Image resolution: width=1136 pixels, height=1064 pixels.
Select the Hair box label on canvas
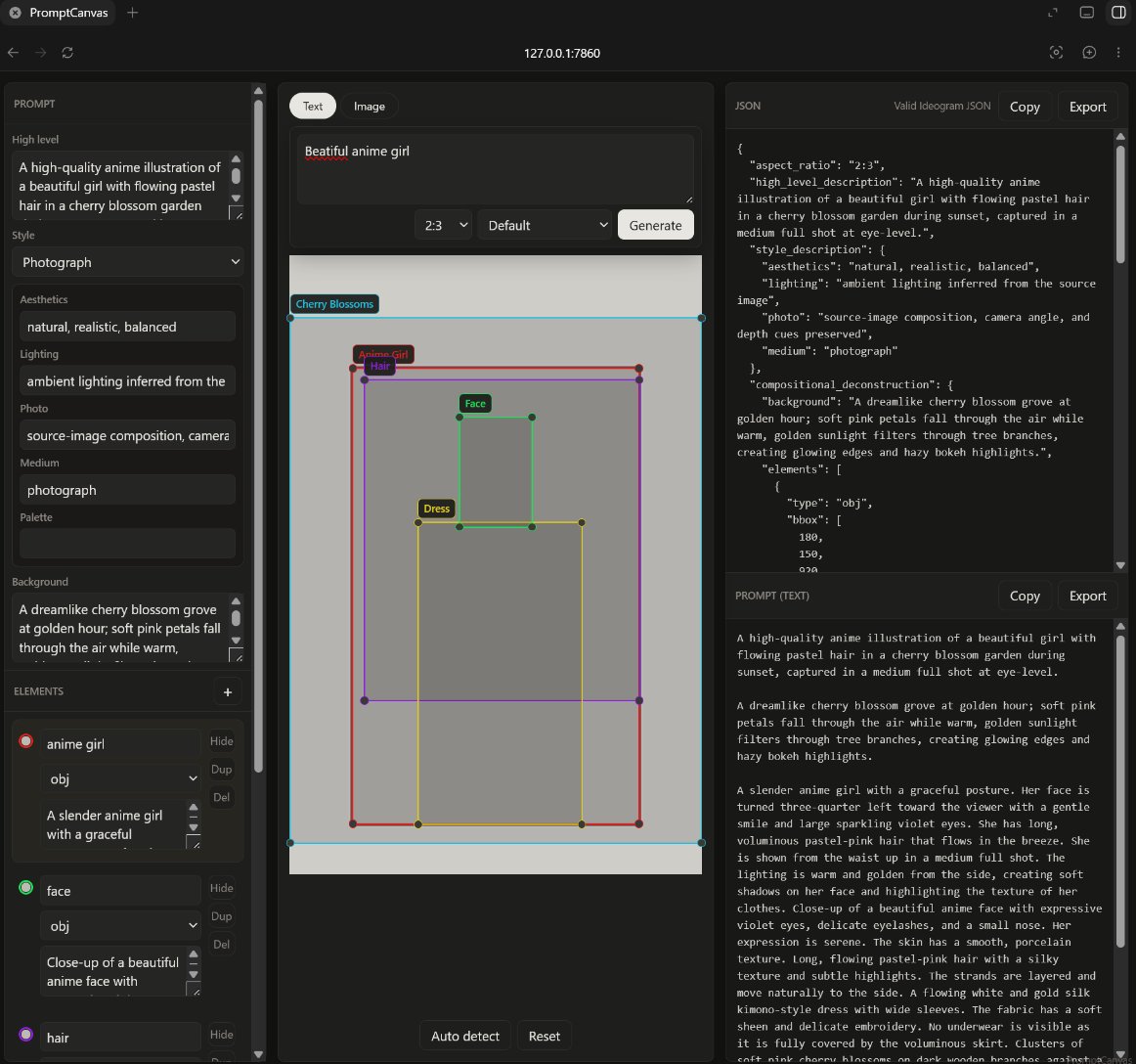coord(380,366)
